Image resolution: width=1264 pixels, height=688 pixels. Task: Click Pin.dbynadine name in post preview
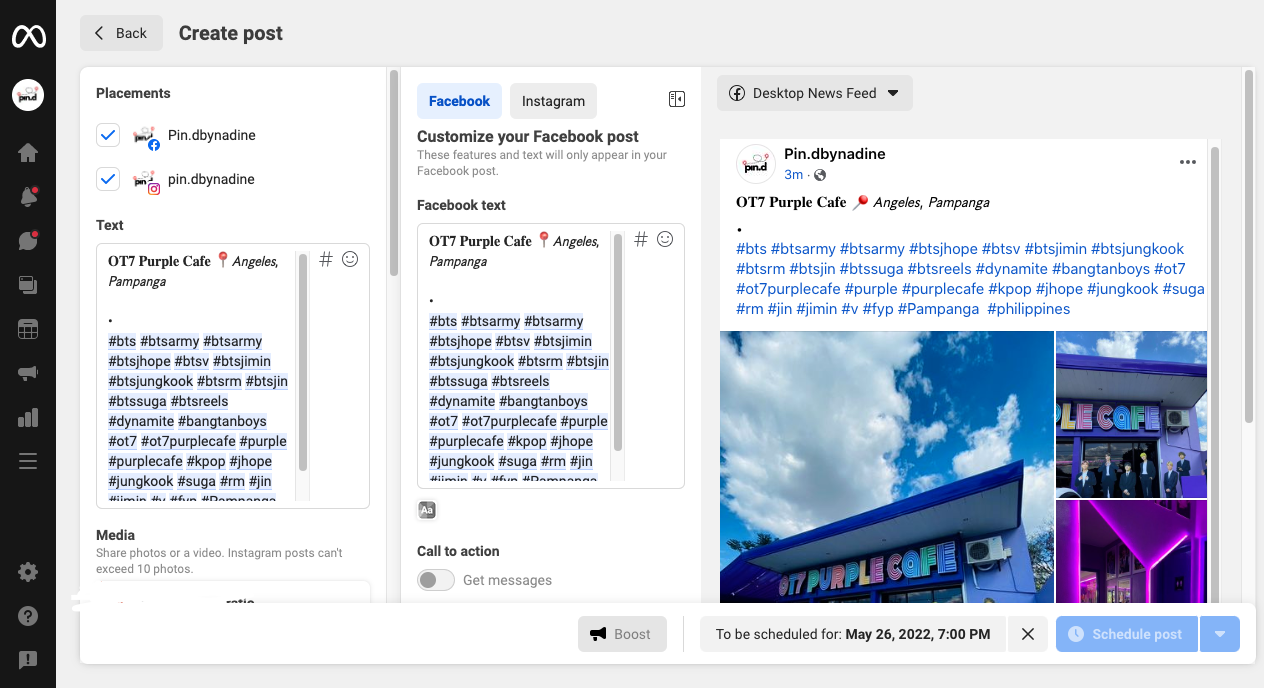pos(835,154)
